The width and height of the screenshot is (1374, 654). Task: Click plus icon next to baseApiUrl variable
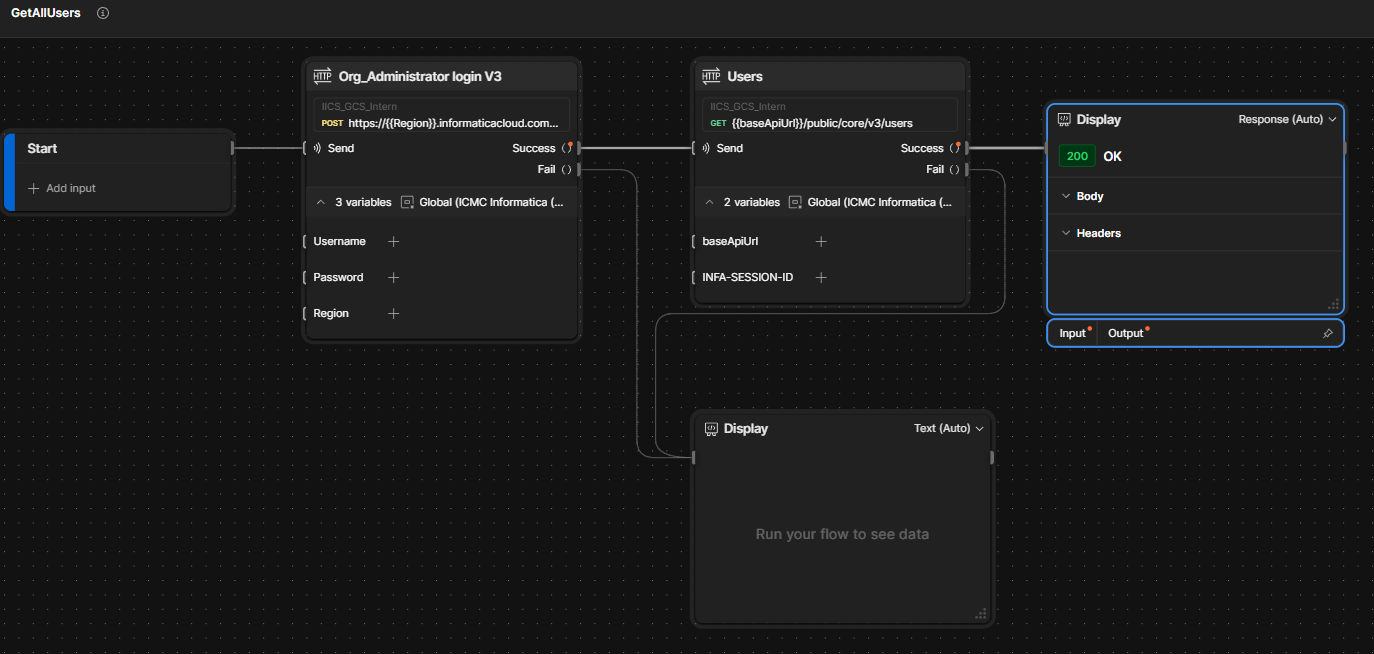click(x=821, y=241)
